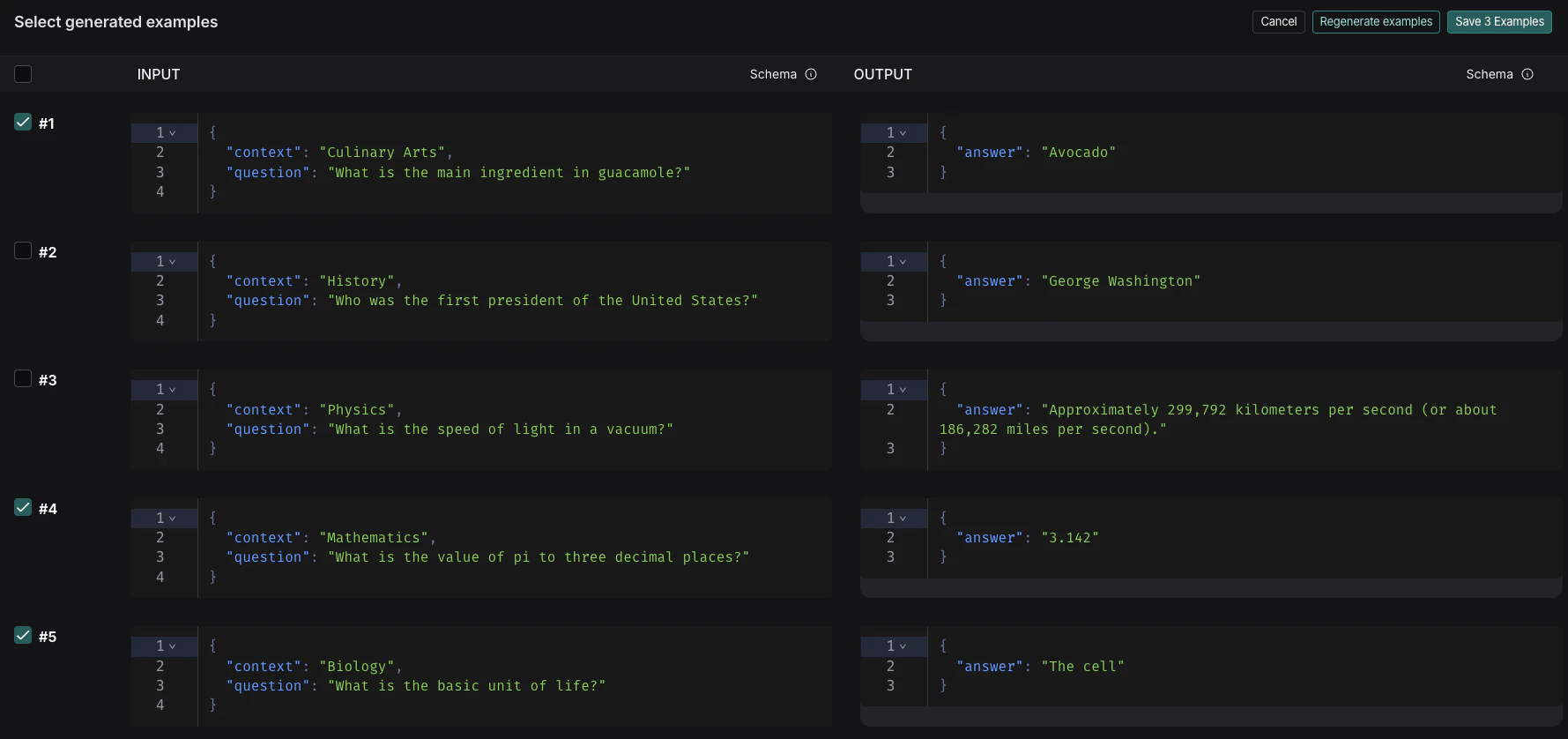Screen dimensions: 1568x739
Task: Uncheck example #1 checkbox
Action: (23, 123)
